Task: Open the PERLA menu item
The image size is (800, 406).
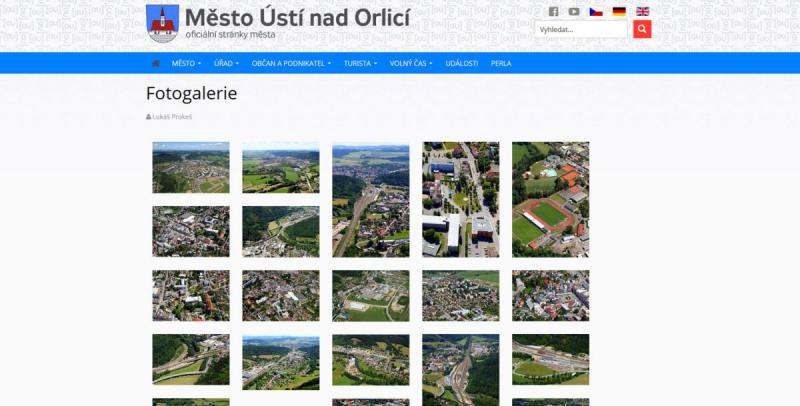Action: click(x=501, y=63)
